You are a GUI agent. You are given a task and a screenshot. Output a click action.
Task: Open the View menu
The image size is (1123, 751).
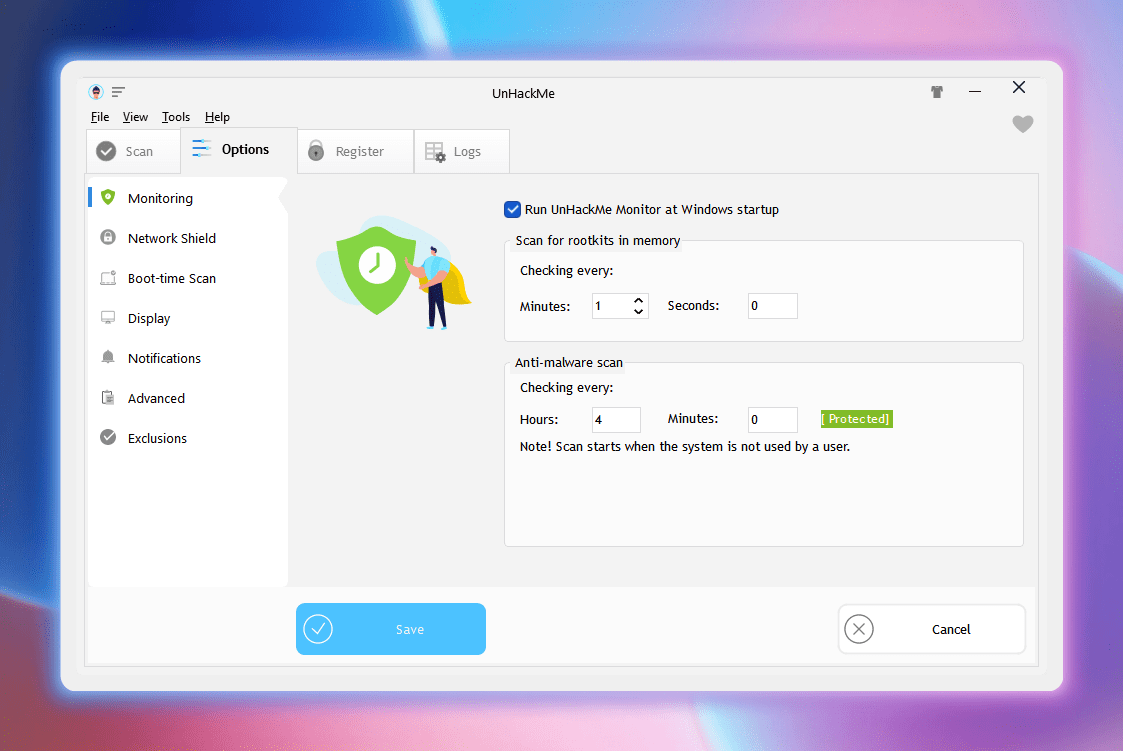tap(135, 117)
